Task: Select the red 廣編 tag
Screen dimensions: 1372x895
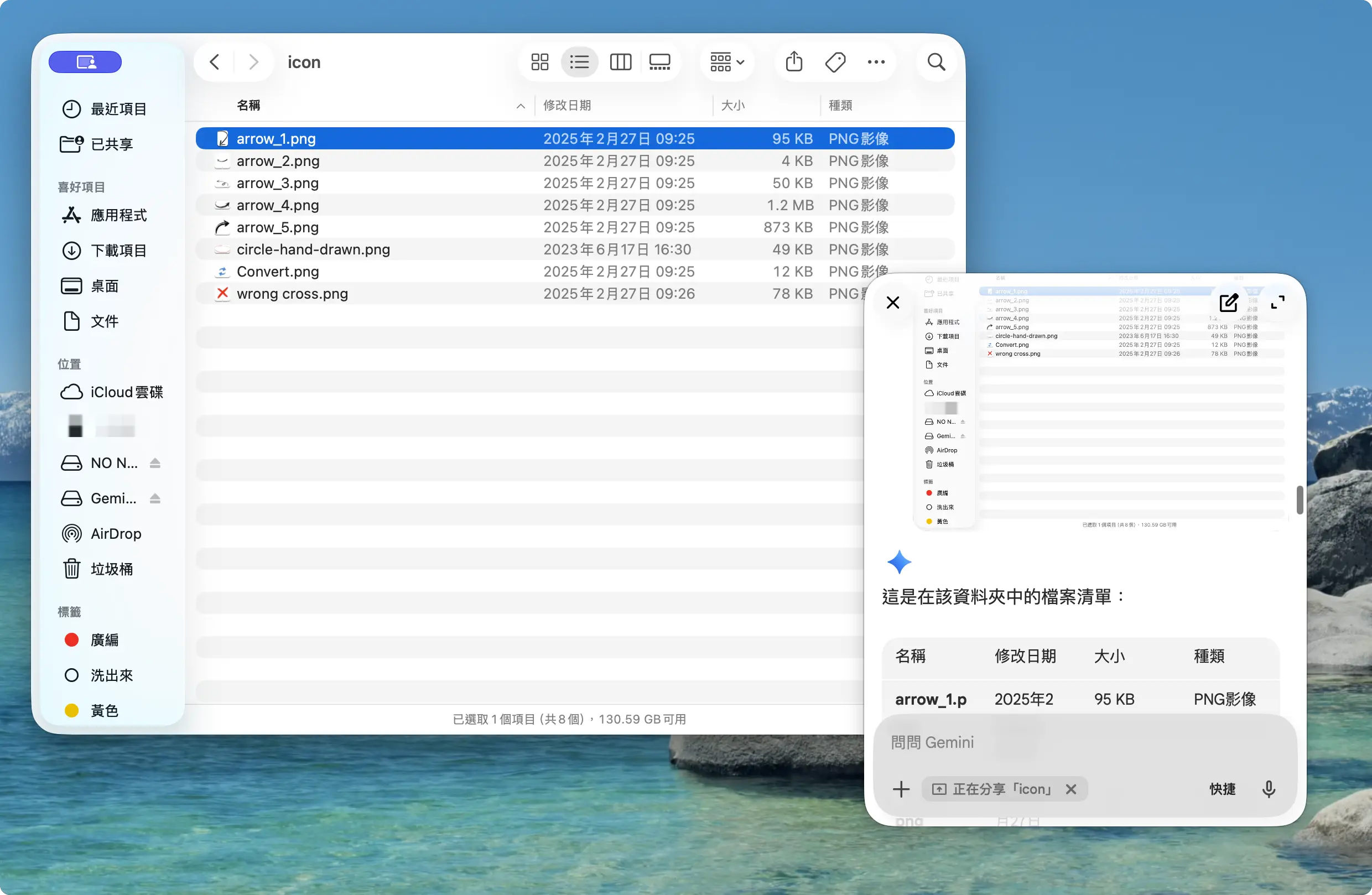Action: click(x=91, y=639)
